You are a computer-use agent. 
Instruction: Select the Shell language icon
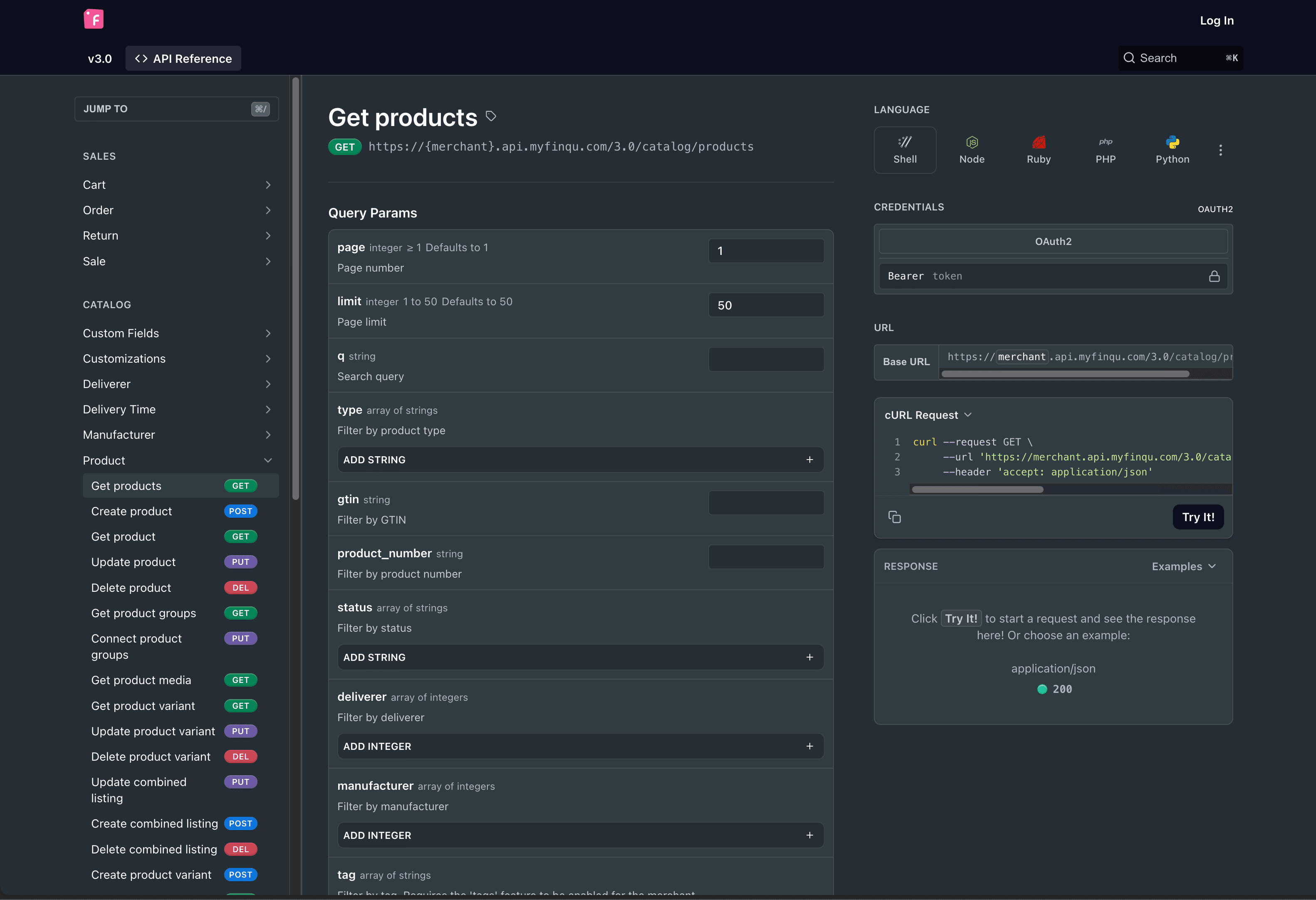point(904,149)
